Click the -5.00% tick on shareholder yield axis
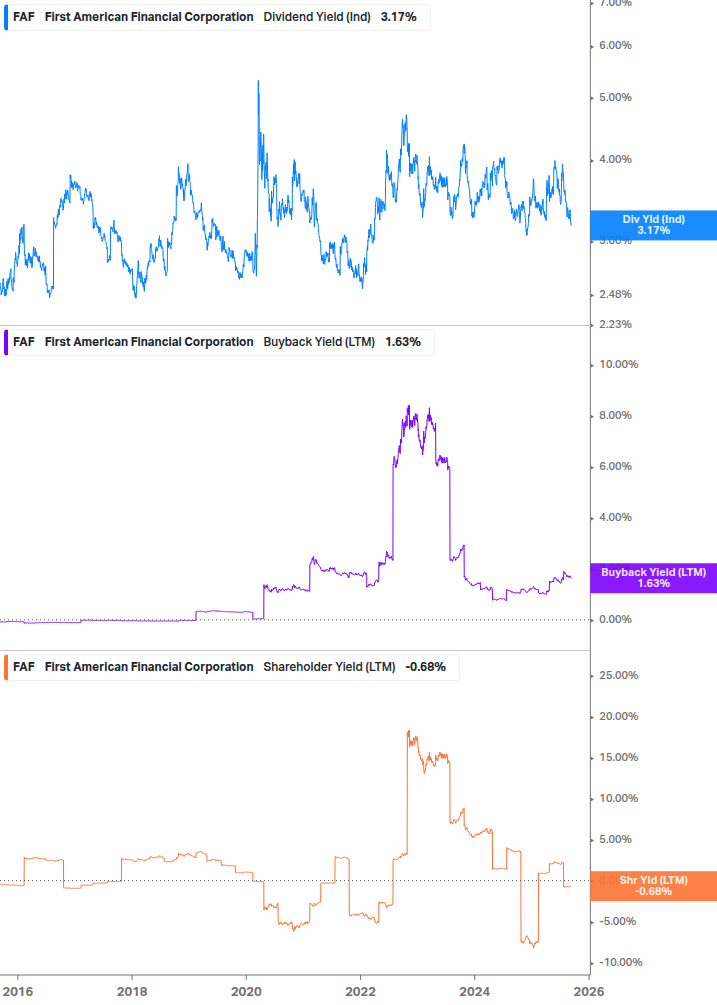The width and height of the screenshot is (717, 1005). pyautogui.click(x=618, y=922)
